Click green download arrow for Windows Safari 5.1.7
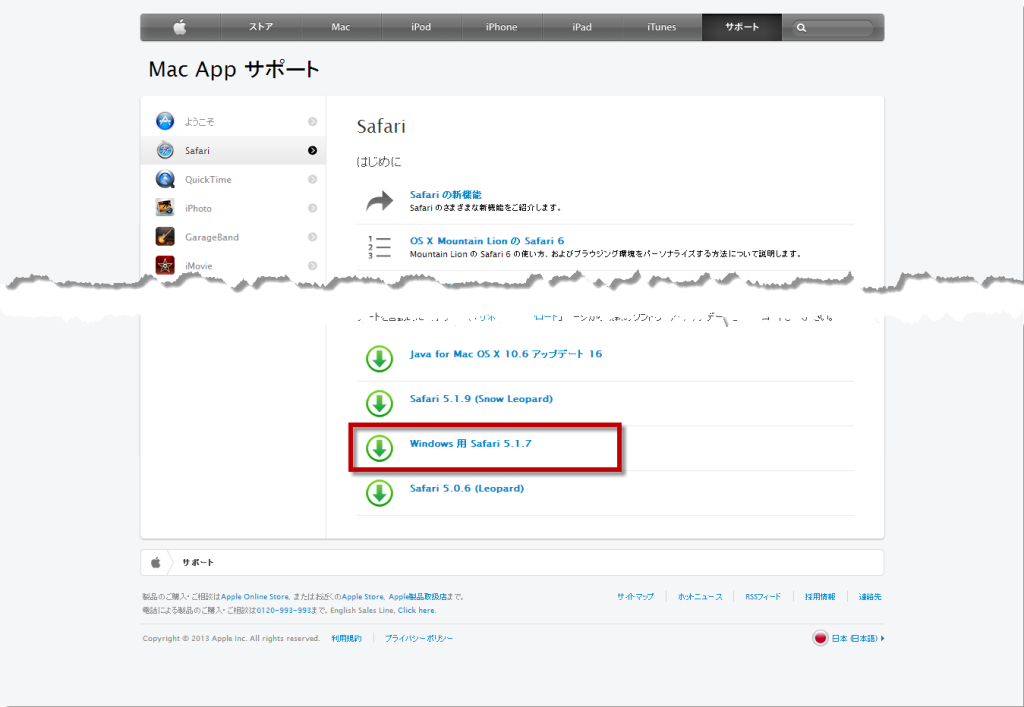The width and height of the screenshot is (1024, 707). (x=379, y=448)
